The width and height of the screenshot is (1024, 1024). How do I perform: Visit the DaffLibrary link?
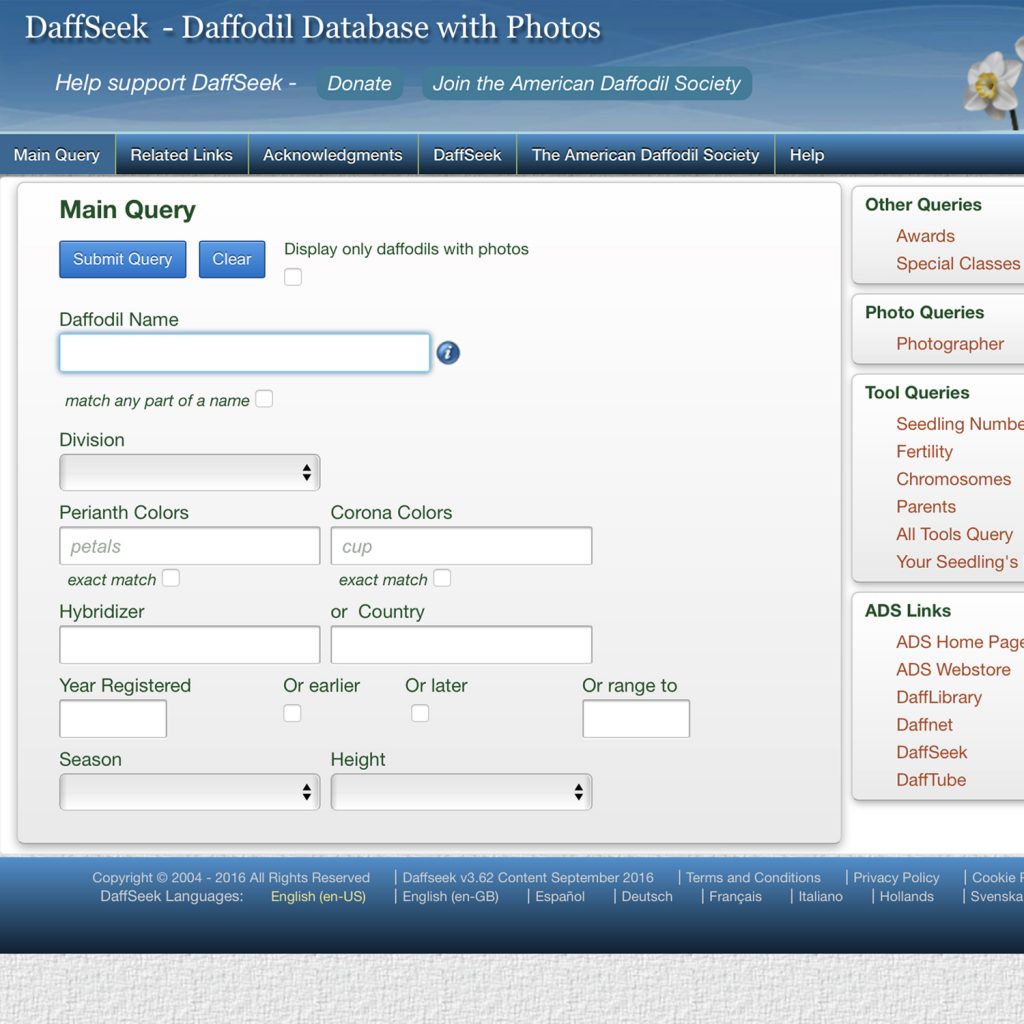click(938, 697)
